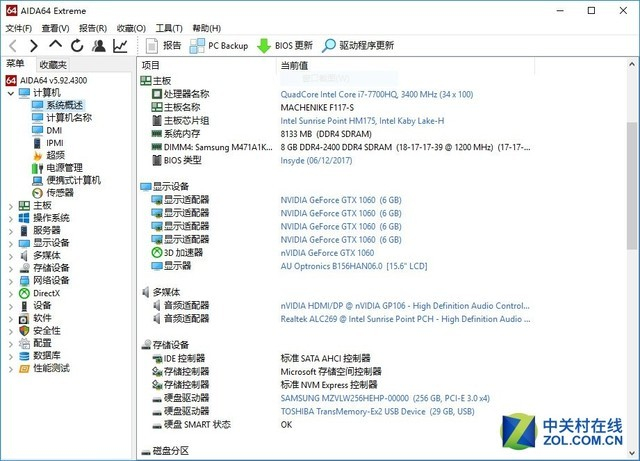
Task: Refresh the current page
Action: coord(77,46)
